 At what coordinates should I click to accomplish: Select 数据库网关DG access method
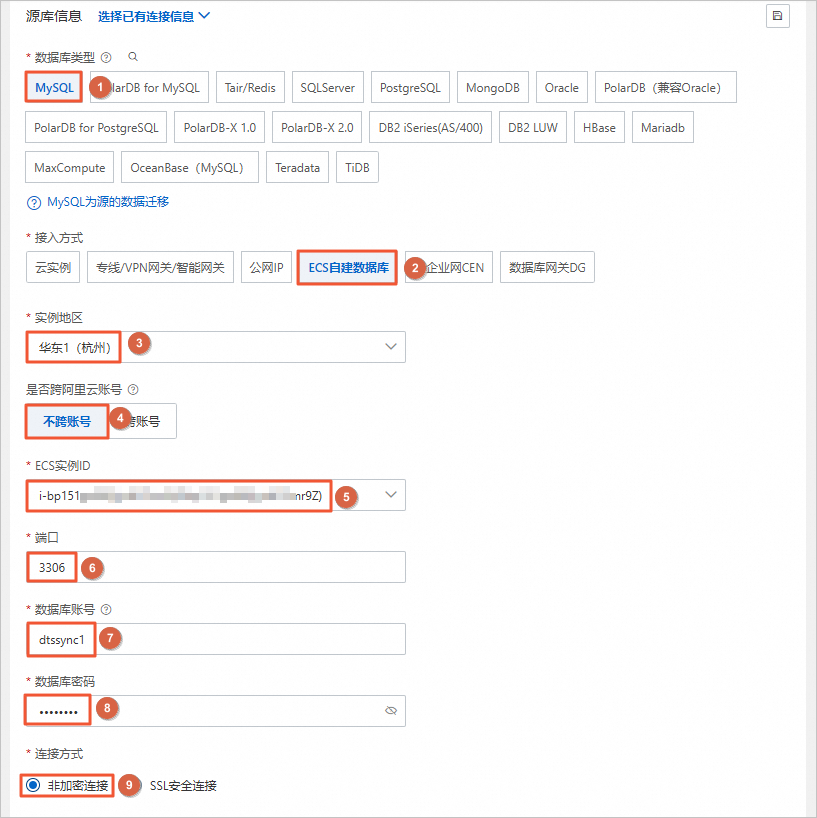tap(547, 267)
